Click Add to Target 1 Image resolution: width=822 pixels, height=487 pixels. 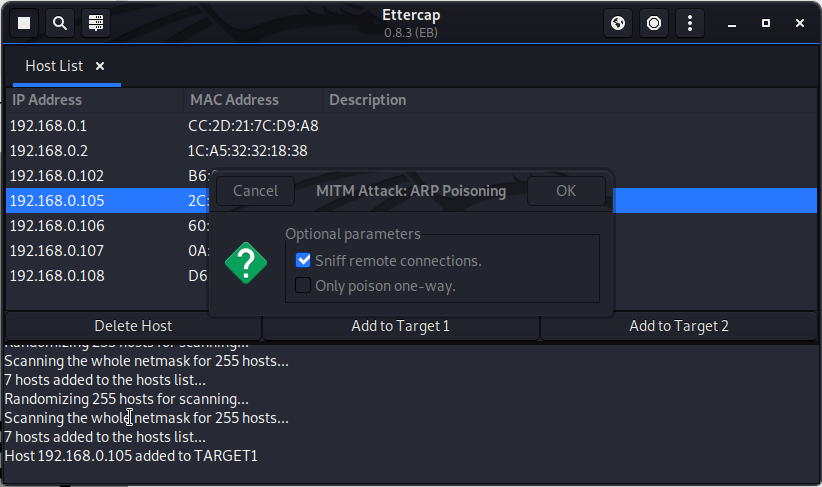pyautogui.click(x=401, y=326)
